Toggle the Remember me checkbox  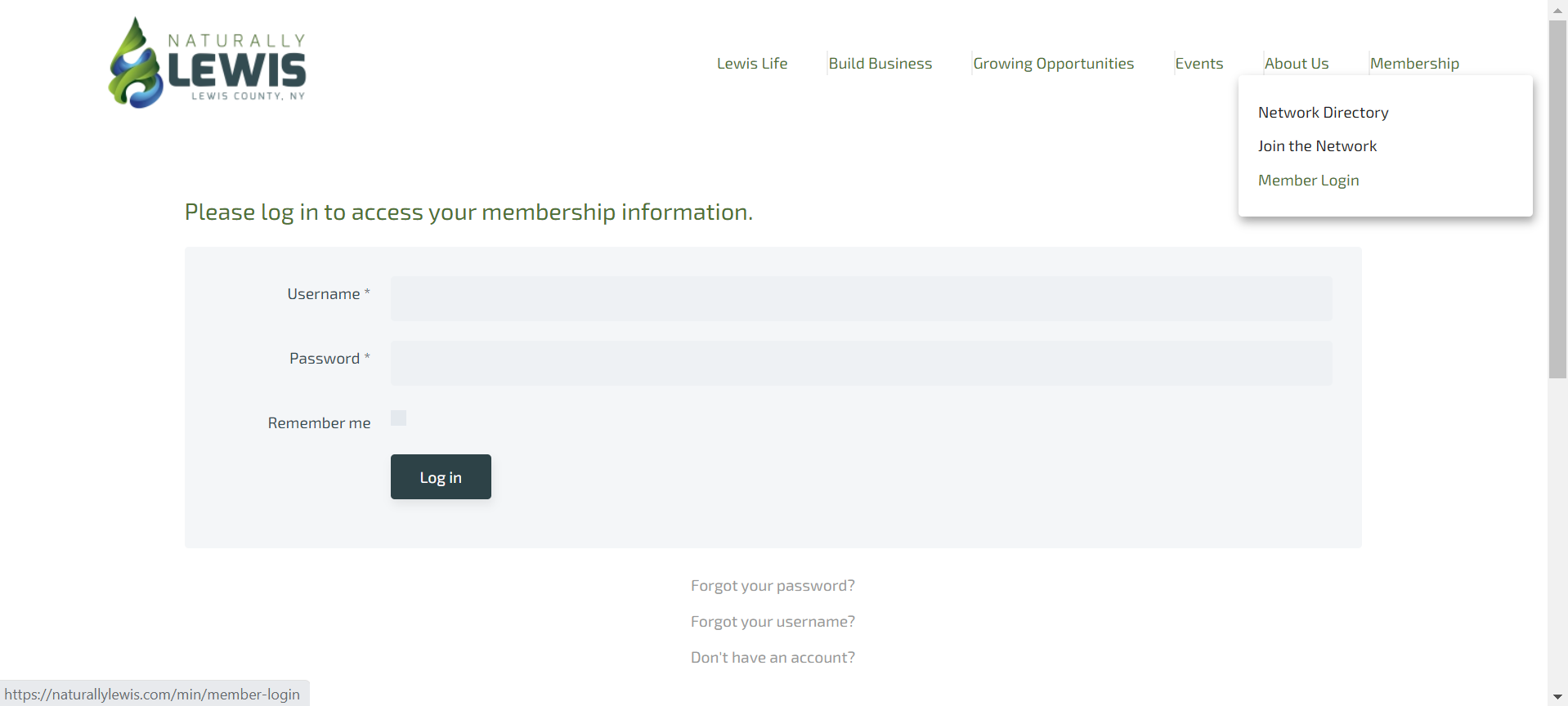click(x=399, y=418)
